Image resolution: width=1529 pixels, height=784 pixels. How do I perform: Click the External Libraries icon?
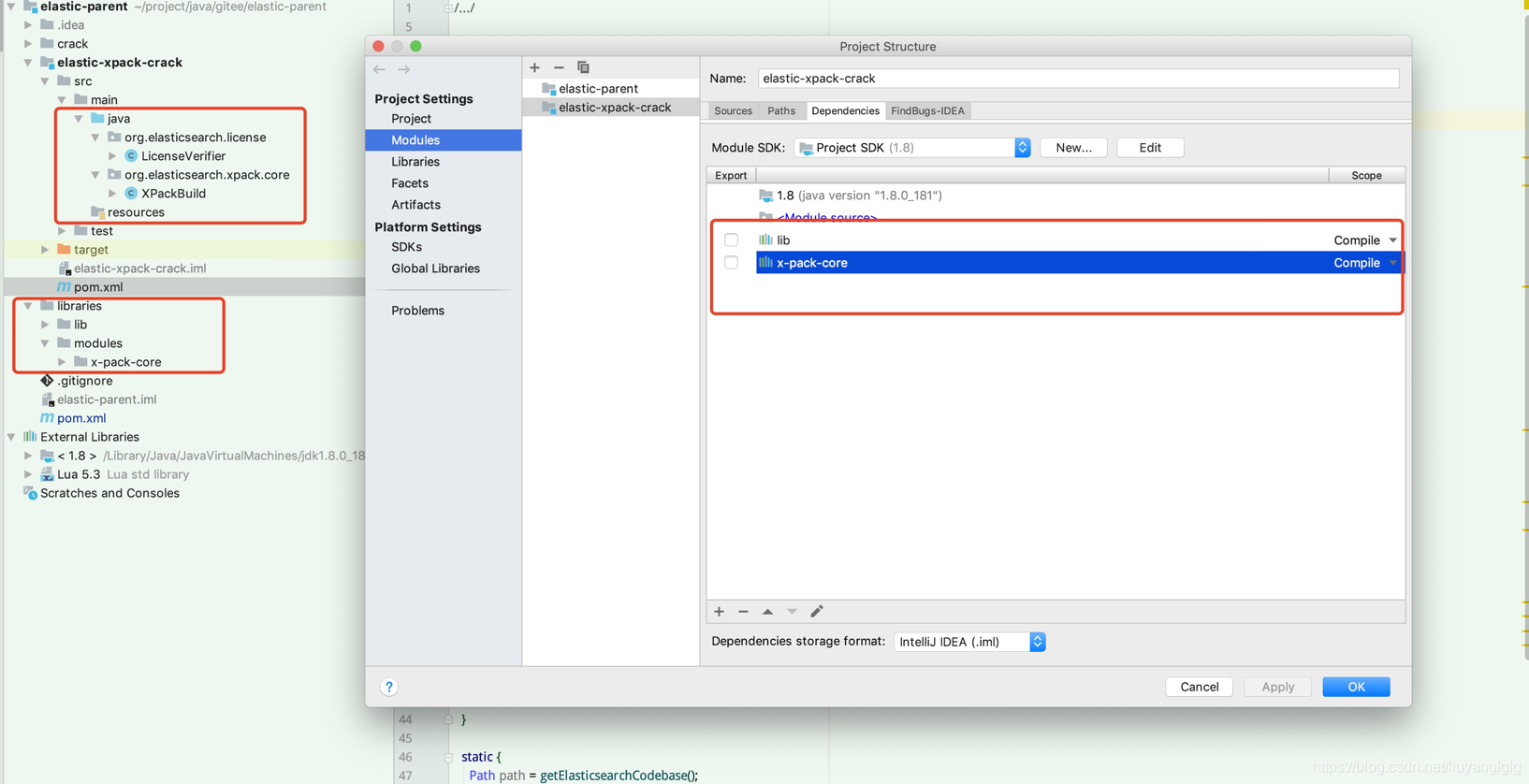pyautogui.click(x=30, y=437)
